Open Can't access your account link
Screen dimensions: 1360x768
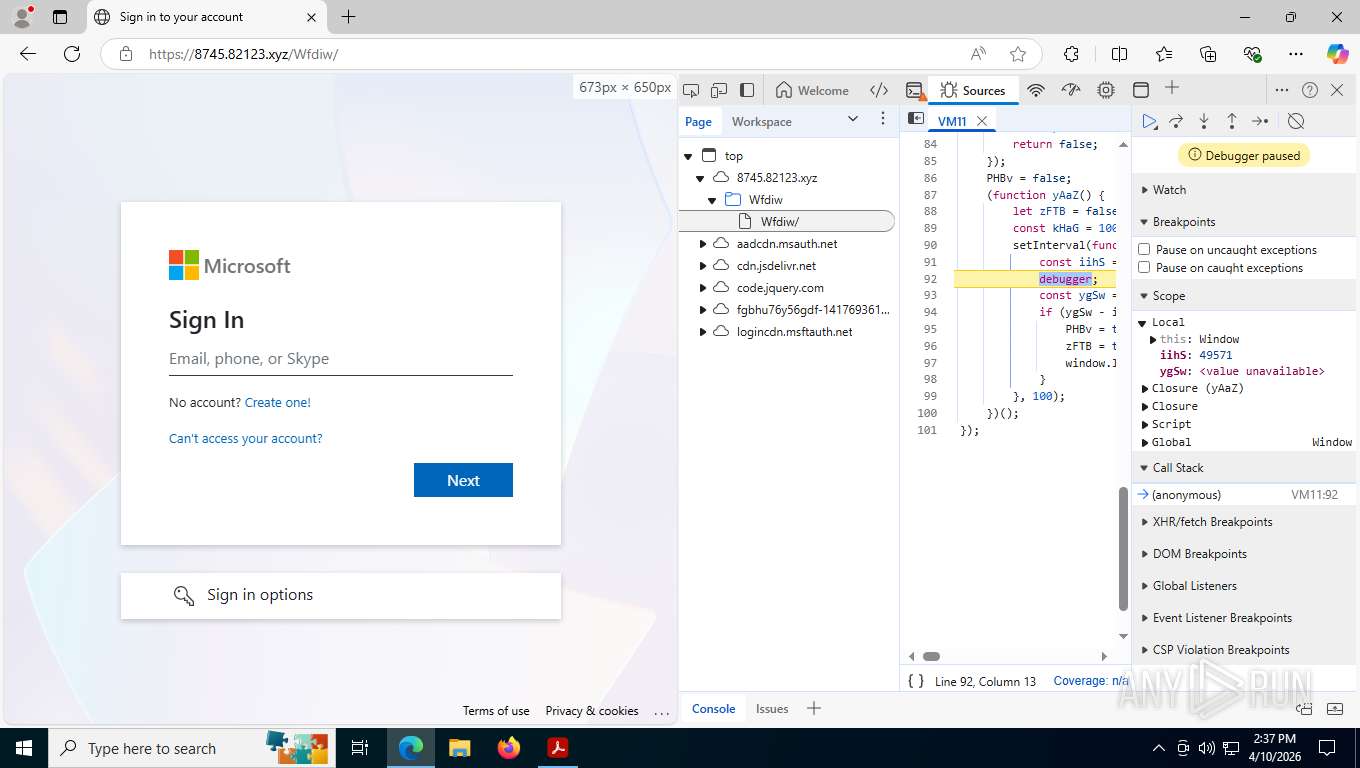(246, 438)
